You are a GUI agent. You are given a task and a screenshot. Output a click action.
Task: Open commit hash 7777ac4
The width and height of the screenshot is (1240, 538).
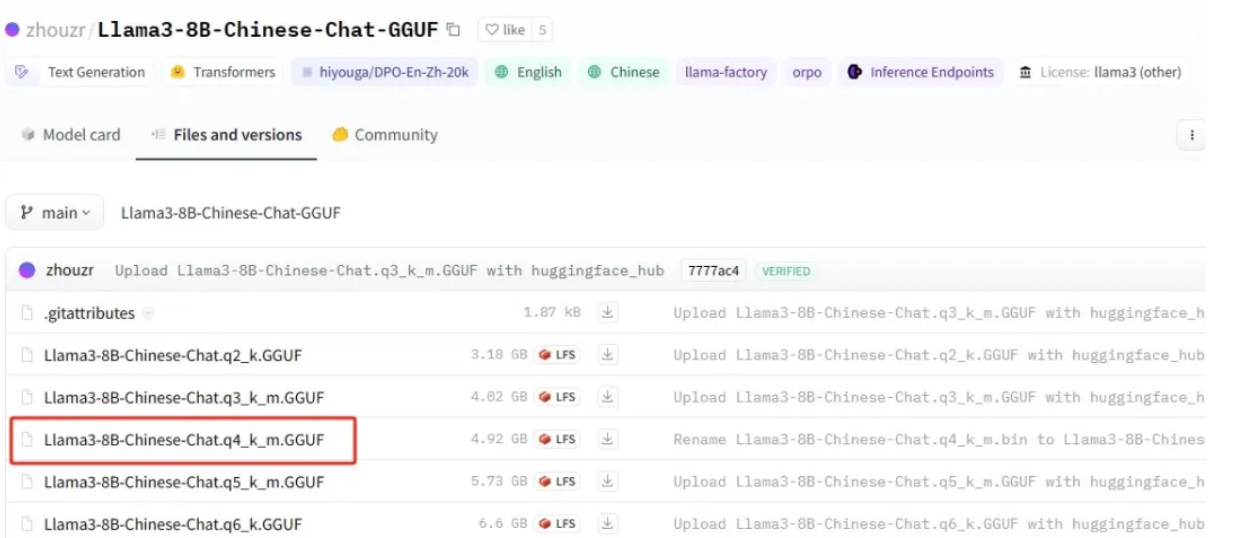click(714, 271)
